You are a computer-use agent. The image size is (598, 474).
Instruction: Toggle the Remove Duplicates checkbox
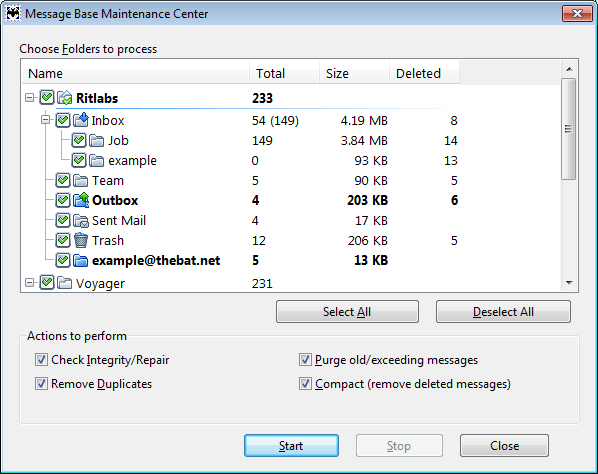point(41,384)
